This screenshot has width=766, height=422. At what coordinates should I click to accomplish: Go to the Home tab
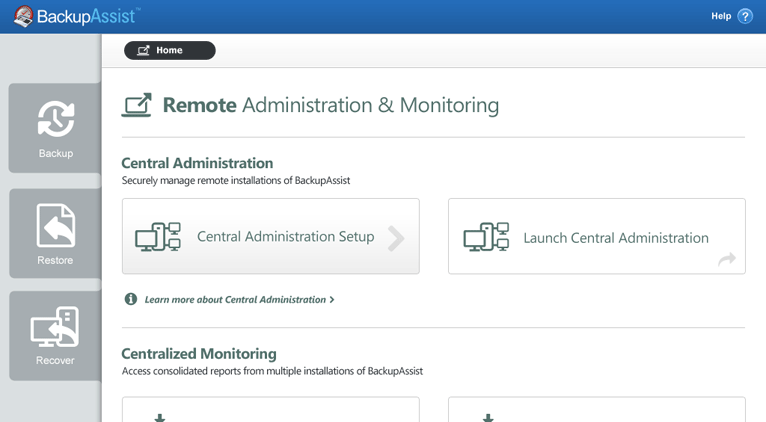pyautogui.click(x=169, y=50)
